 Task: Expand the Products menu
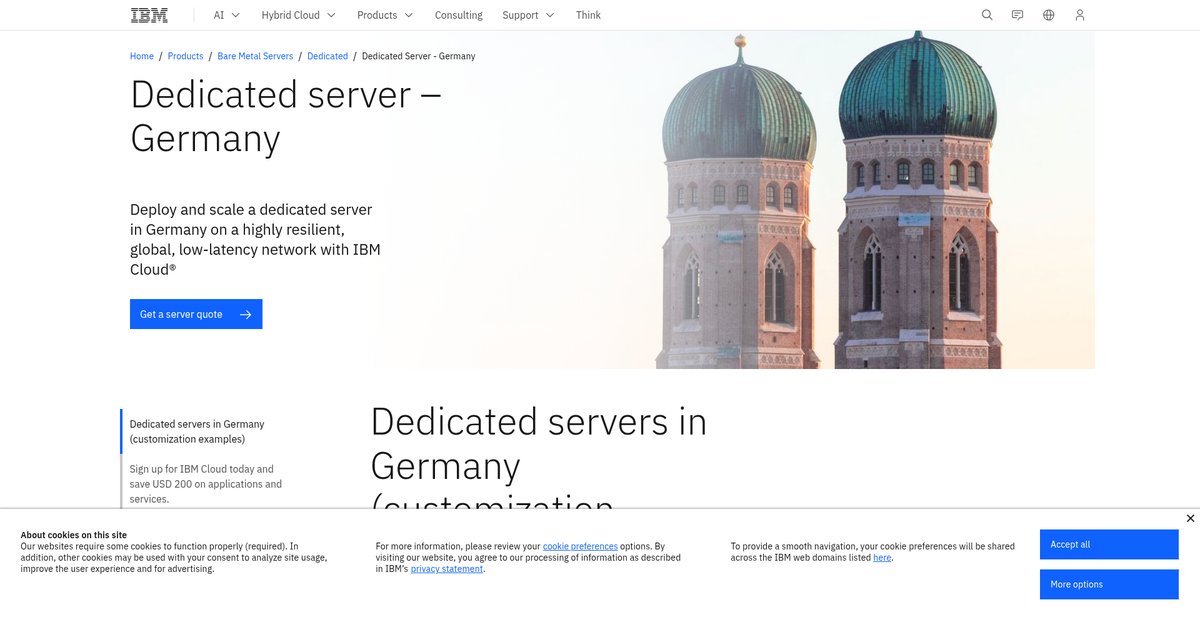385,15
